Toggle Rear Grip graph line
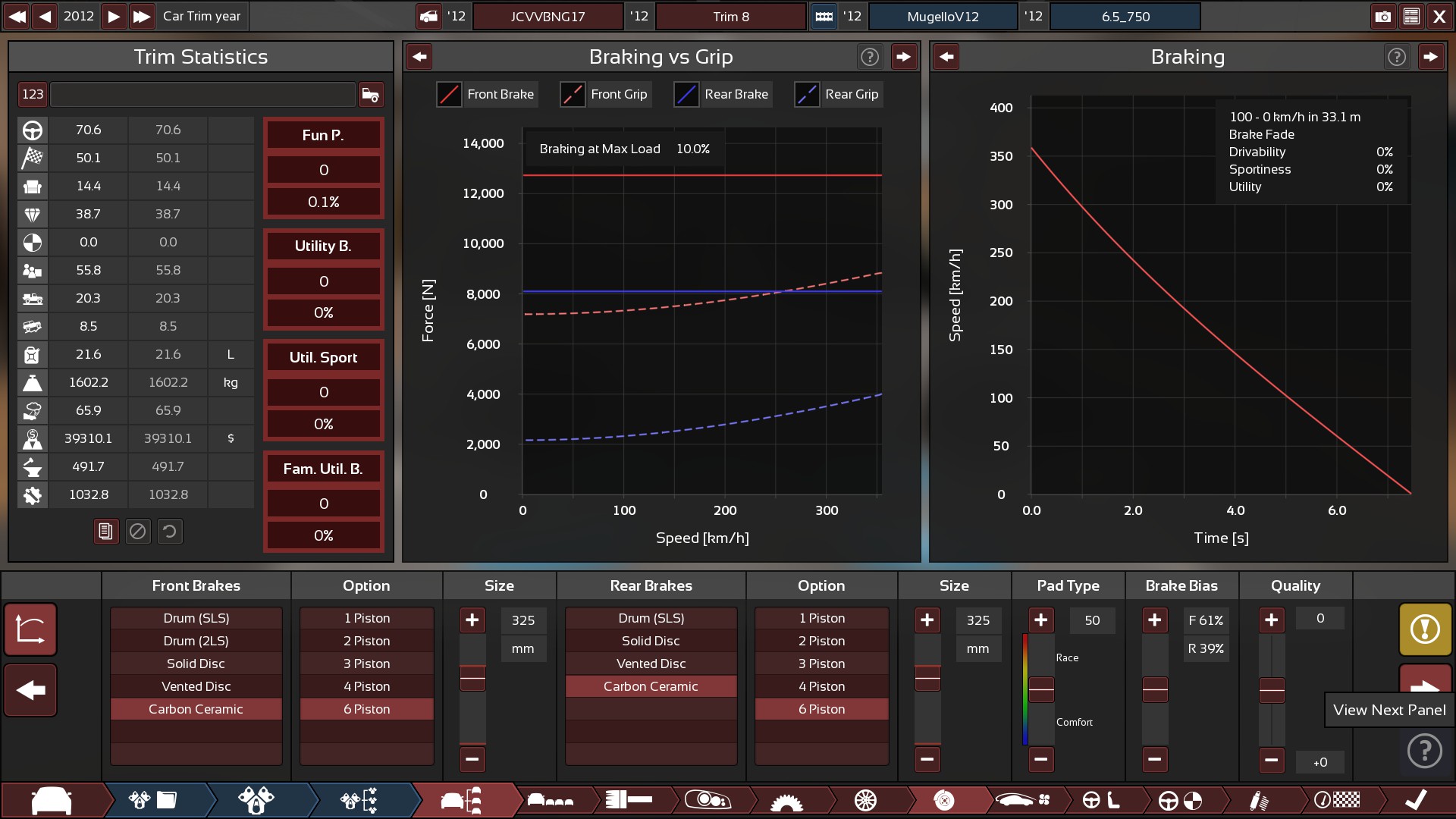Image resolution: width=1456 pixels, height=819 pixels. click(807, 95)
